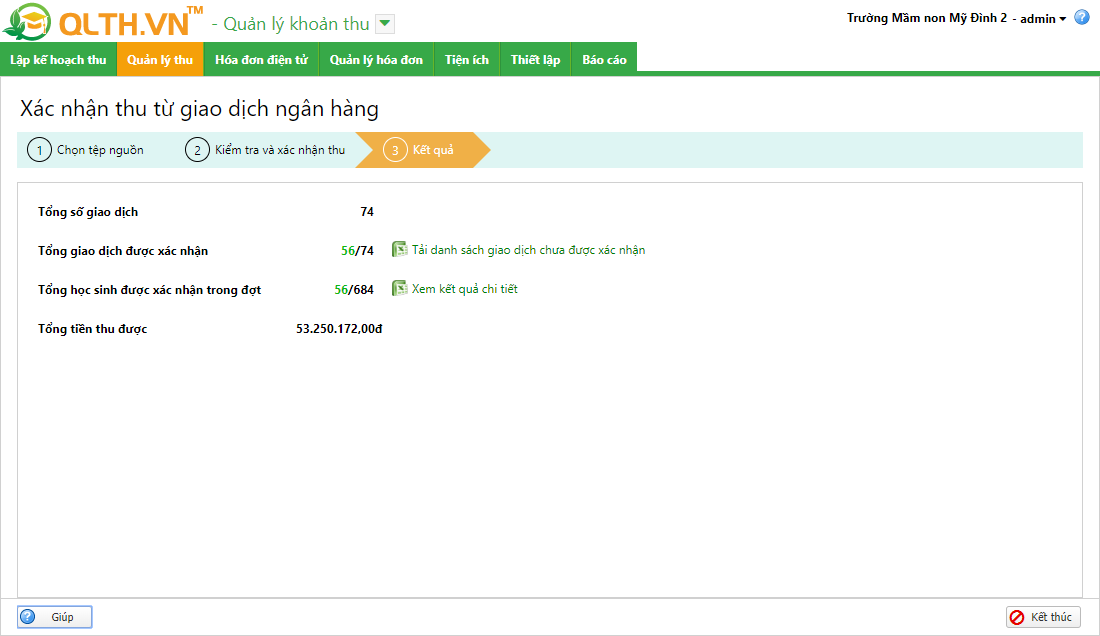Click the Tổng số giao dịch label

pyautogui.click(x=88, y=212)
